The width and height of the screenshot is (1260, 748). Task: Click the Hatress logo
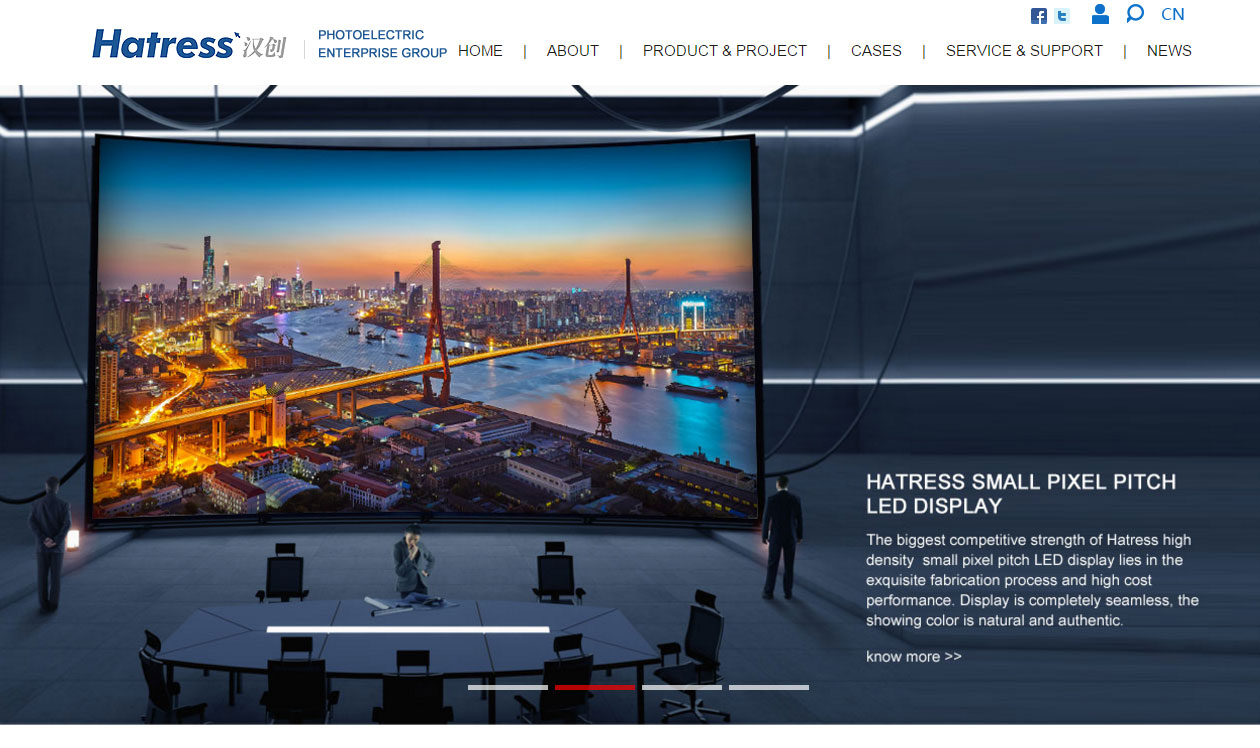click(x=189, y=45)
